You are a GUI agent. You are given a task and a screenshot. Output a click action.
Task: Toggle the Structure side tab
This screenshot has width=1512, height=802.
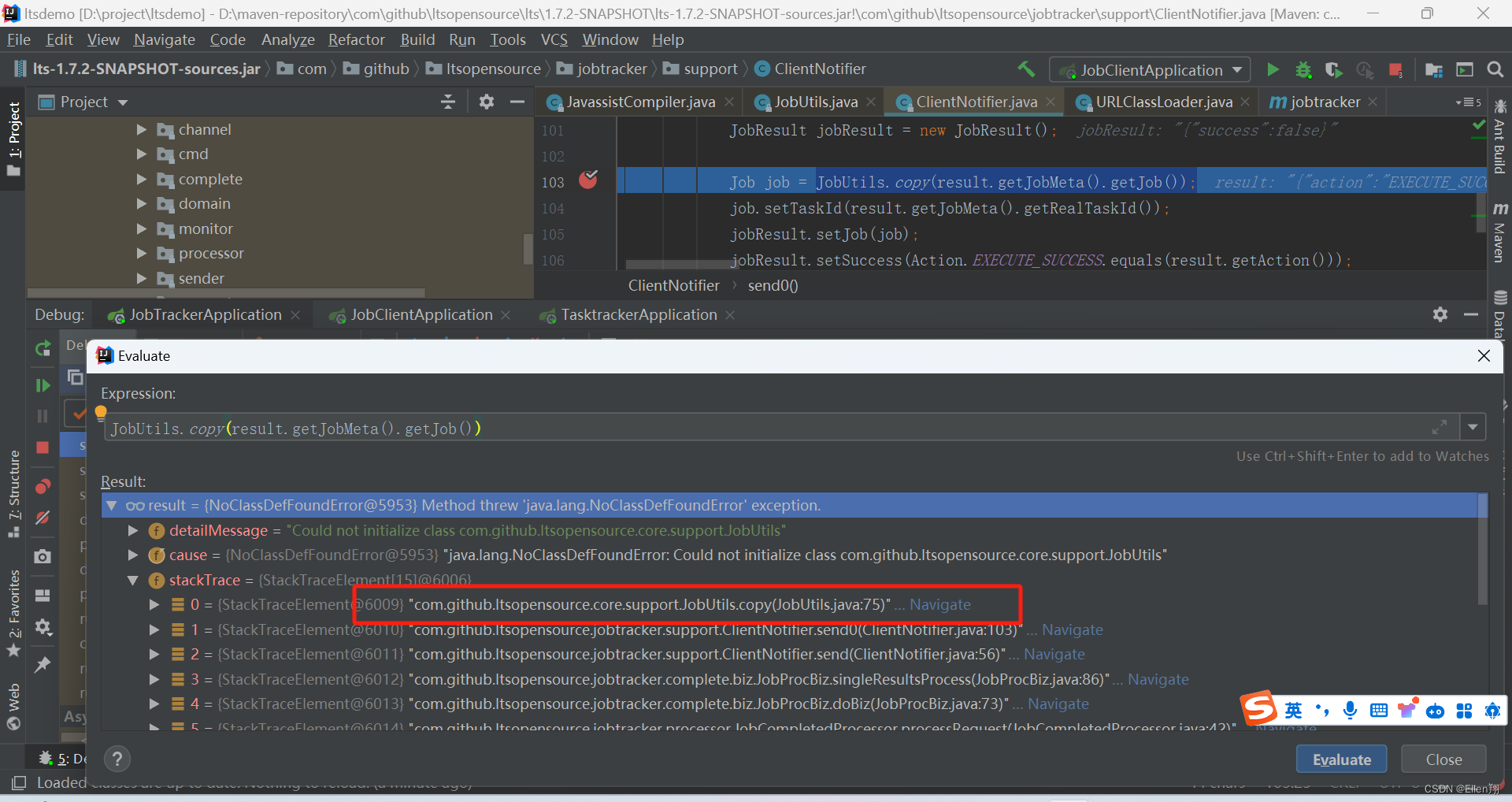pyautogui.click(x=13, y=493)
